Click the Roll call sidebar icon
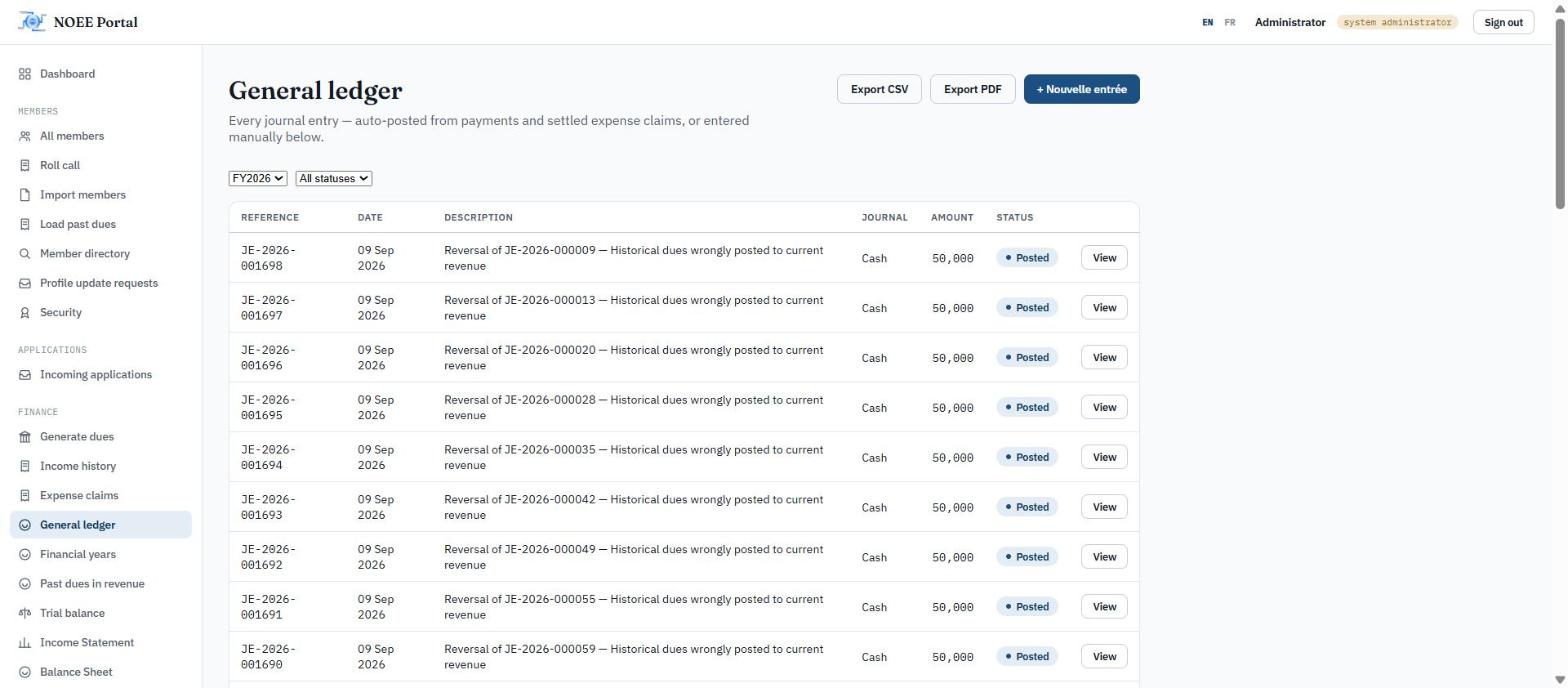1568x688 pixels. tap(25, 165)
